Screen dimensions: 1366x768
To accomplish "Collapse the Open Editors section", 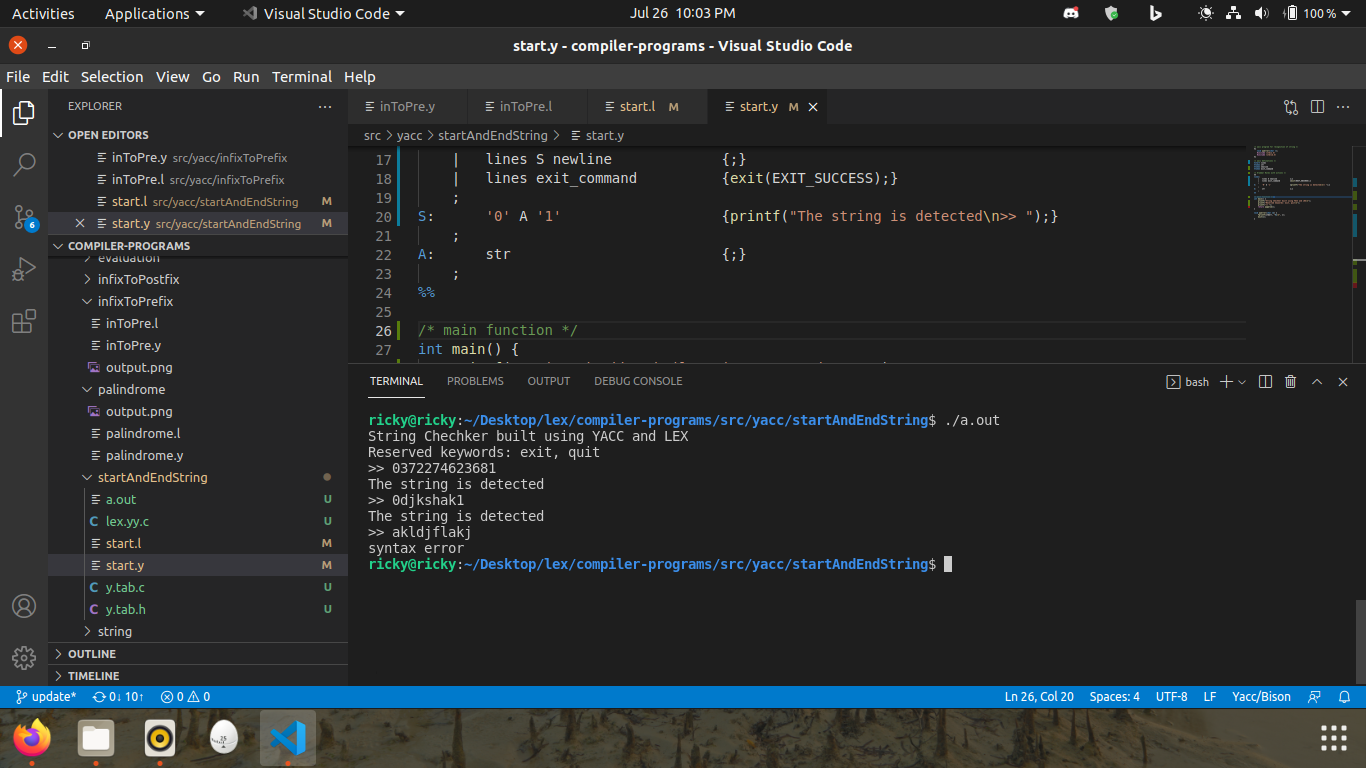I will coord(198,135).
